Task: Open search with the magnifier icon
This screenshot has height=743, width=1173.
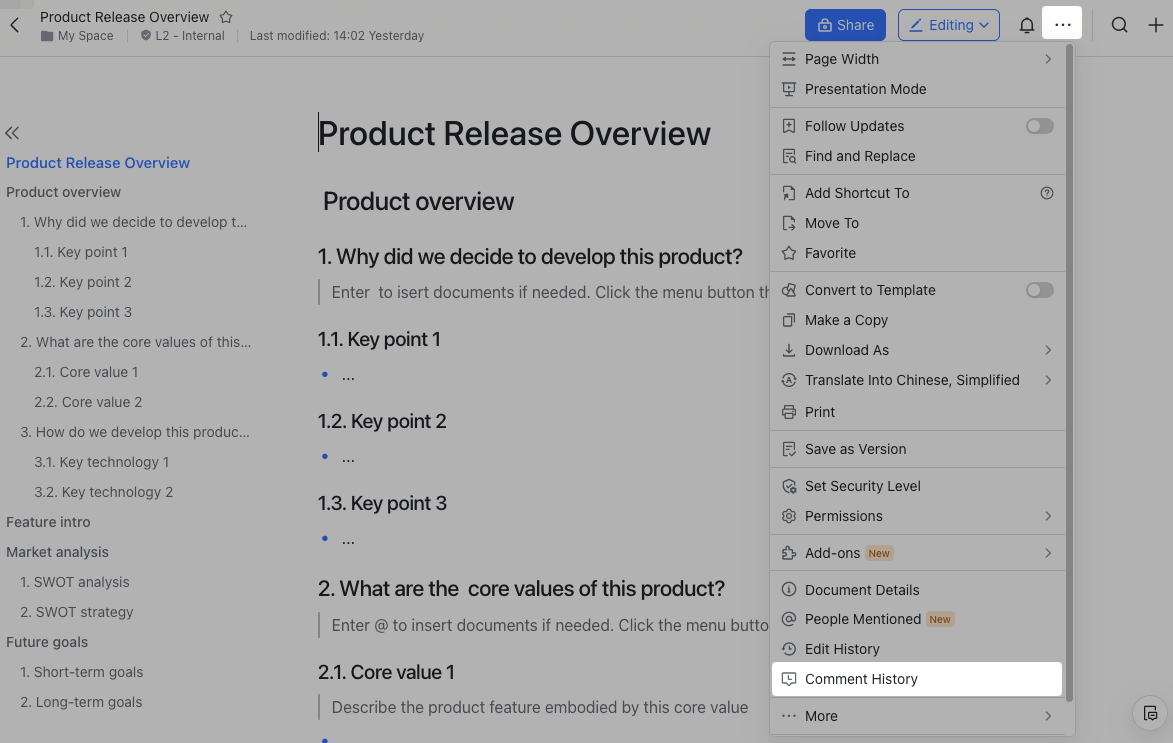Action: (x=1120, y=25)
